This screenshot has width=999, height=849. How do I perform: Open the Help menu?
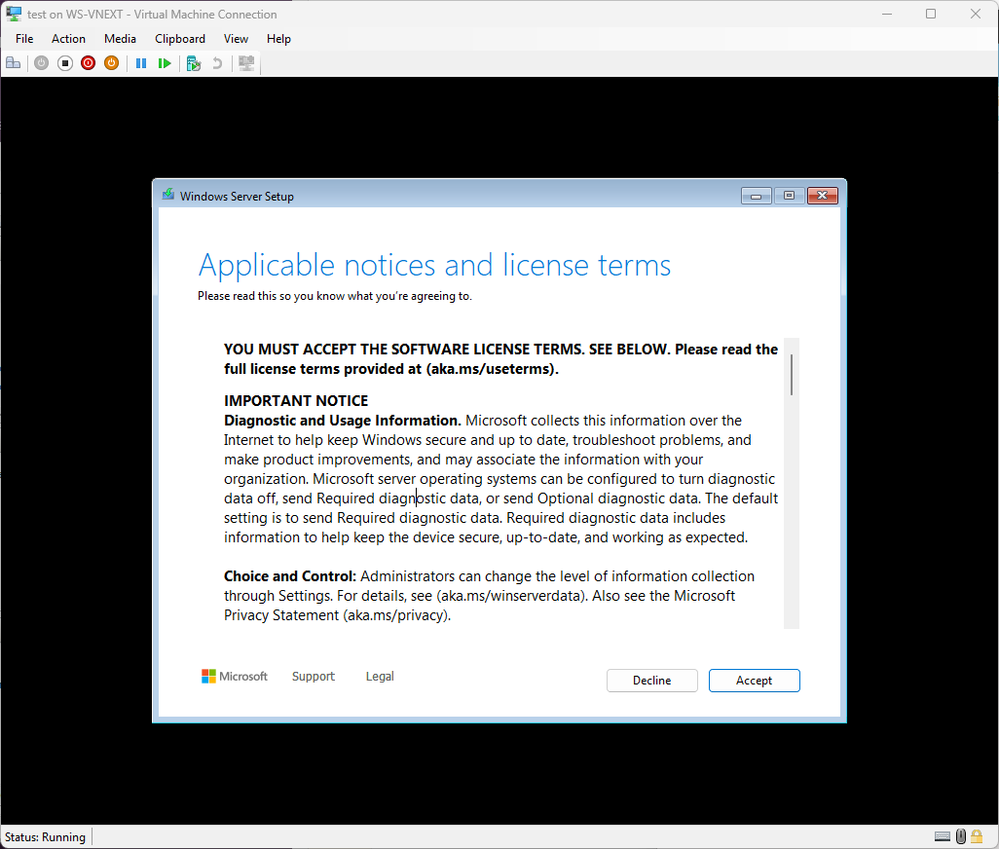coord(278,39)
